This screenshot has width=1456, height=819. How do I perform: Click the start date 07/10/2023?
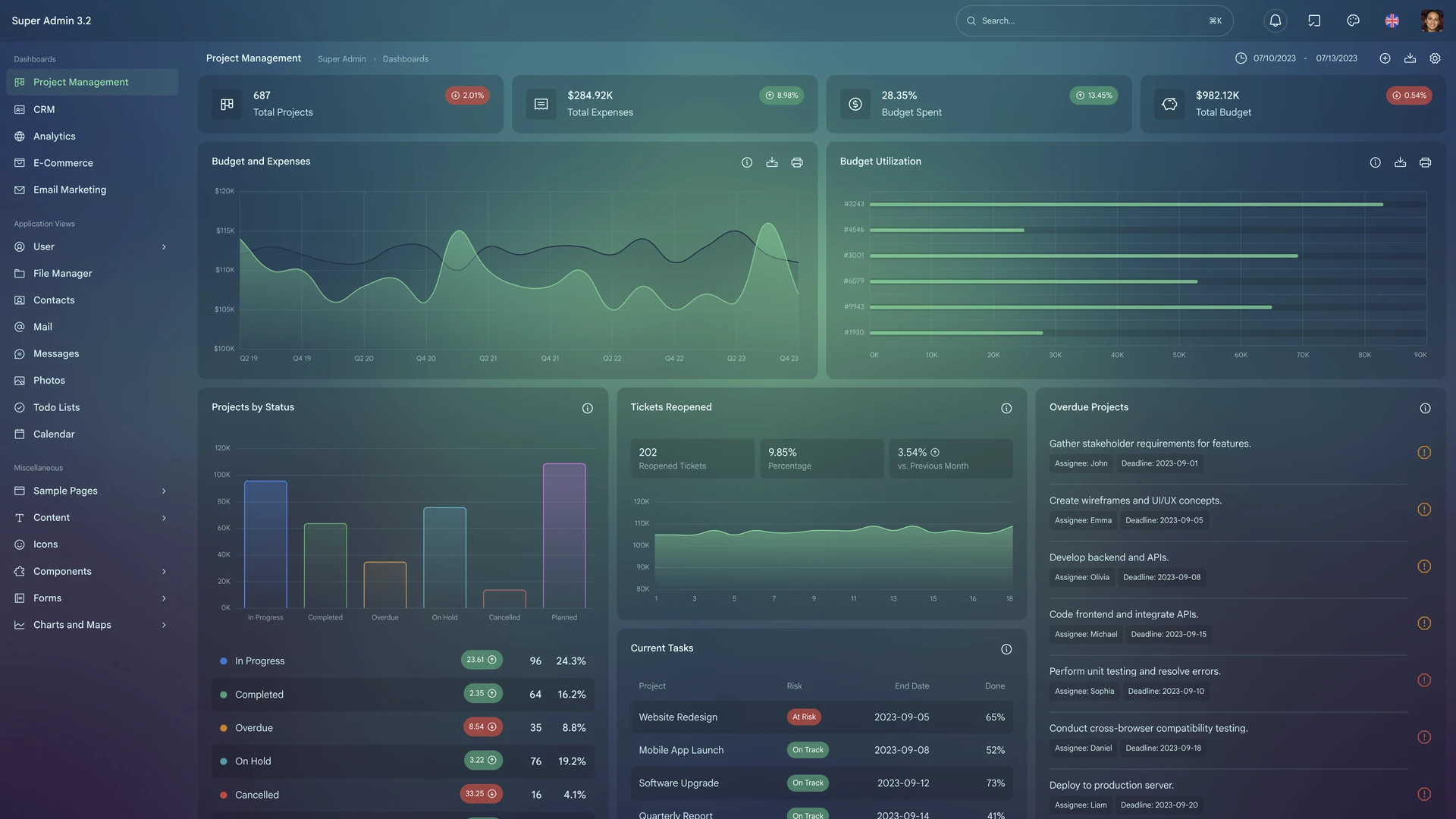[x=1274, y=58]
